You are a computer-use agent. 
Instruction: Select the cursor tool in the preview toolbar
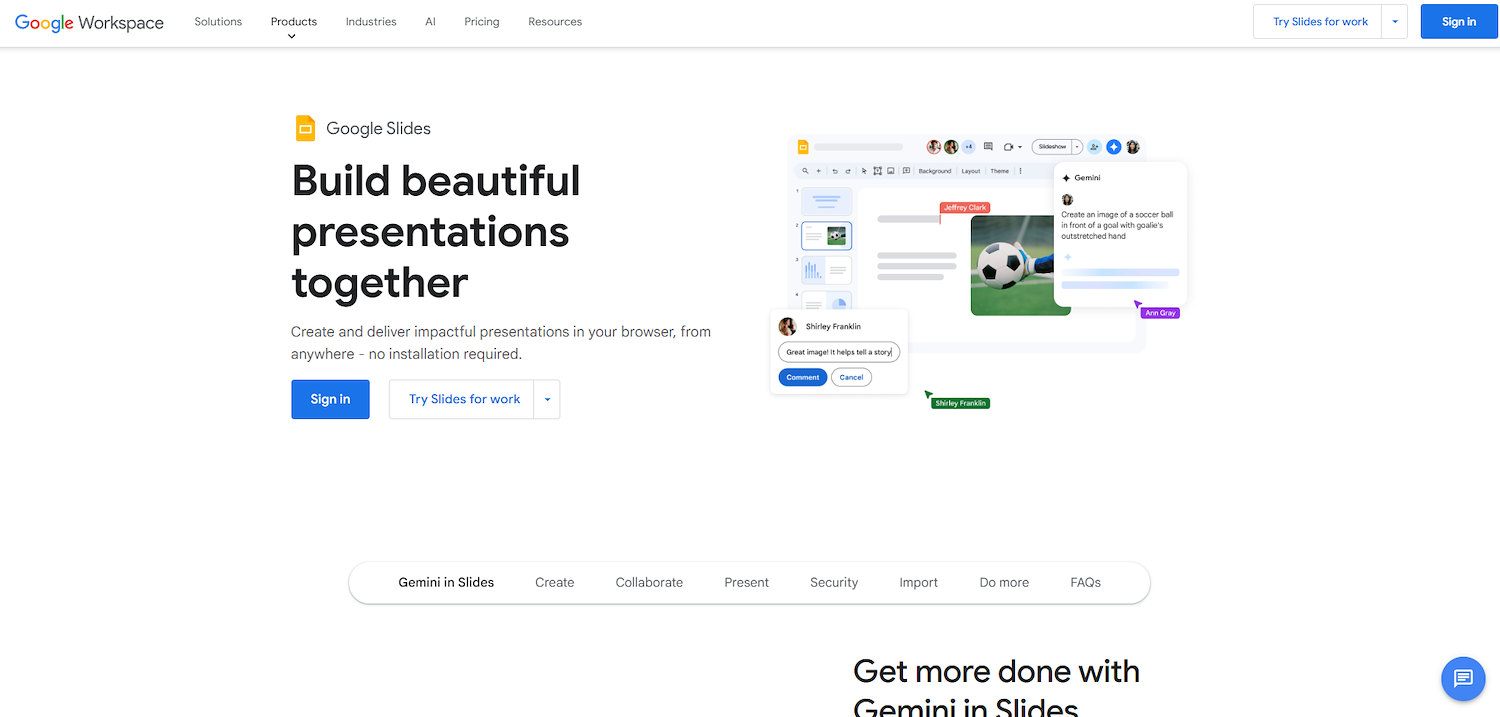click(x=864, y=171)
